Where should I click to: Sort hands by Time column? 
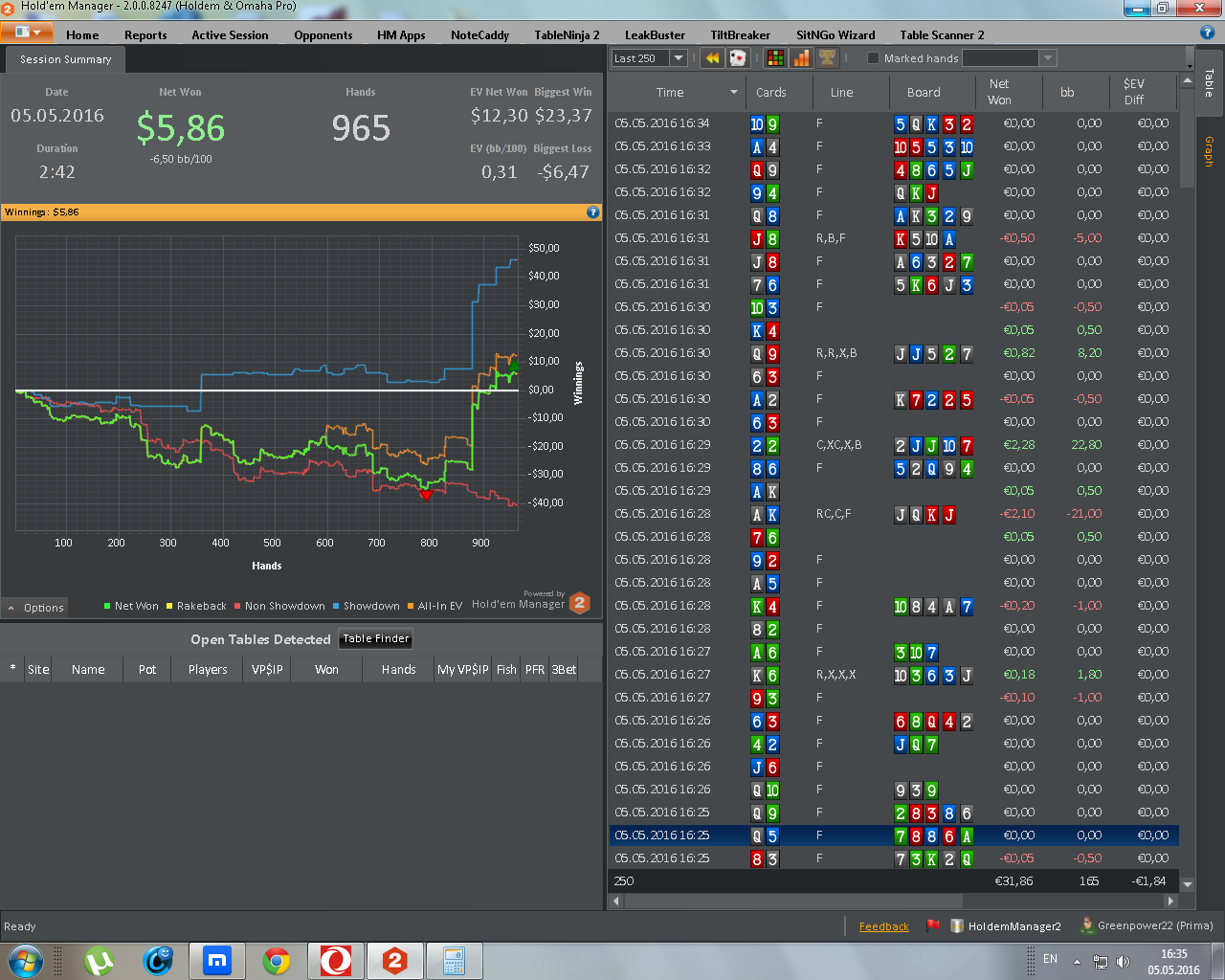(670, 93)
